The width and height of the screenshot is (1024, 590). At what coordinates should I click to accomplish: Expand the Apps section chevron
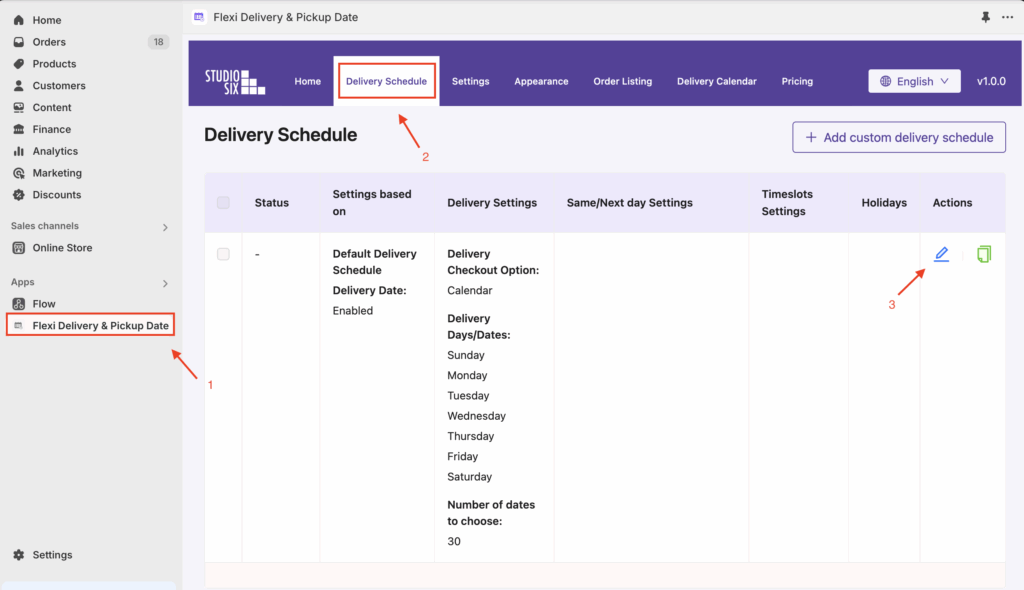[x=165, y=283]
